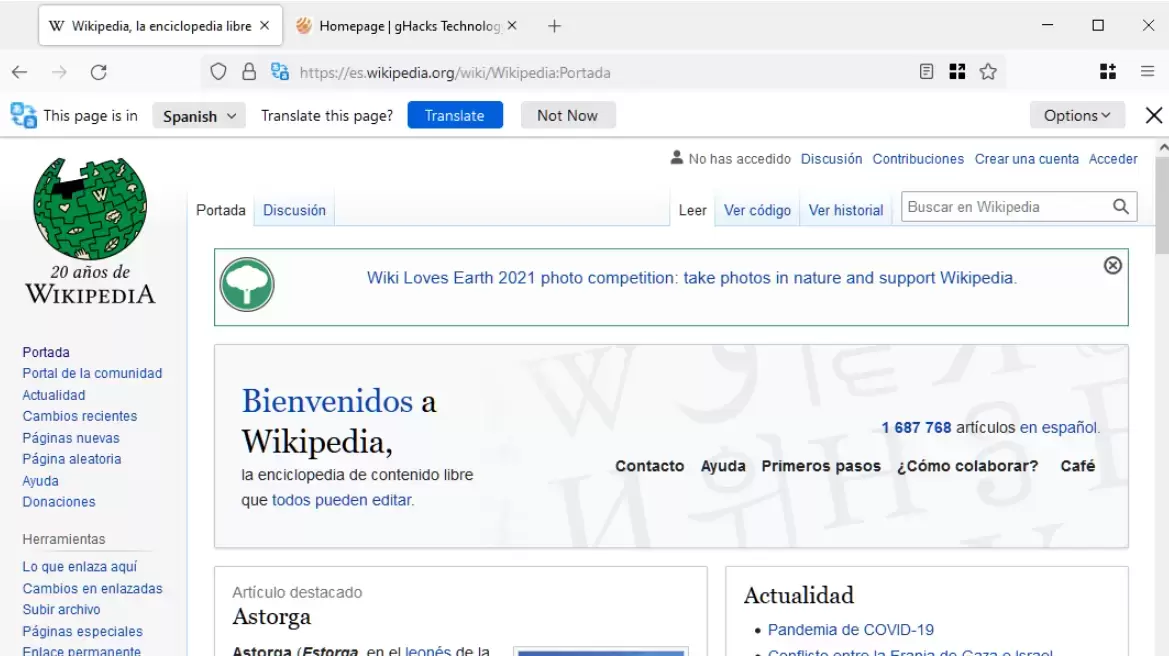Screen dimensions: 1169x656
Task: Open the user Discusión link at top
Action: point(831,159)
